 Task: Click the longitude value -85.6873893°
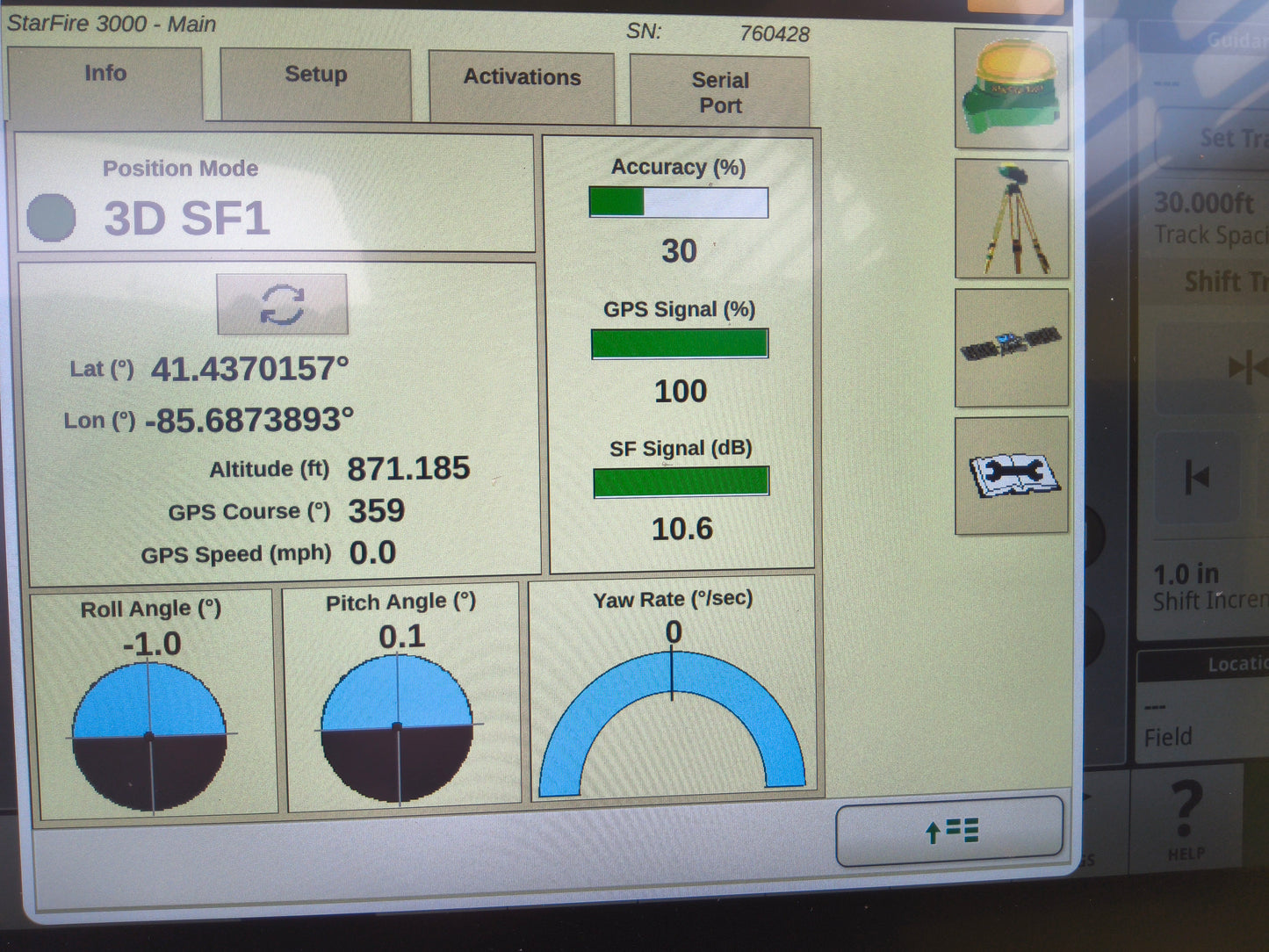249,421
